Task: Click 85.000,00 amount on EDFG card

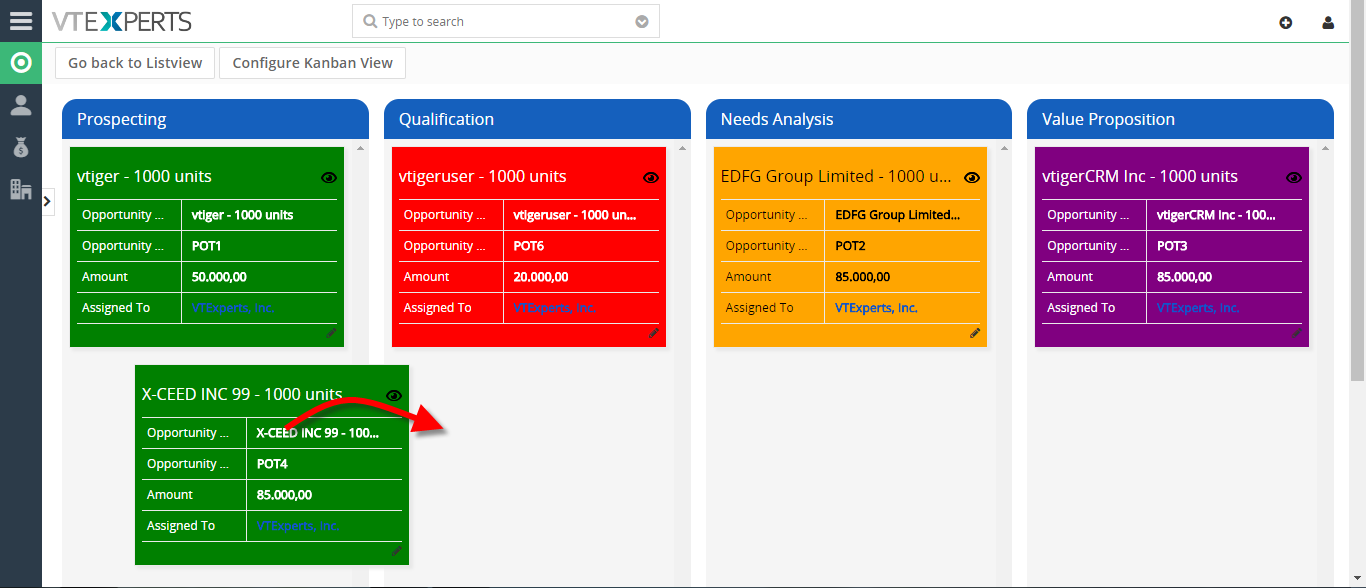Action: point(862,277)
